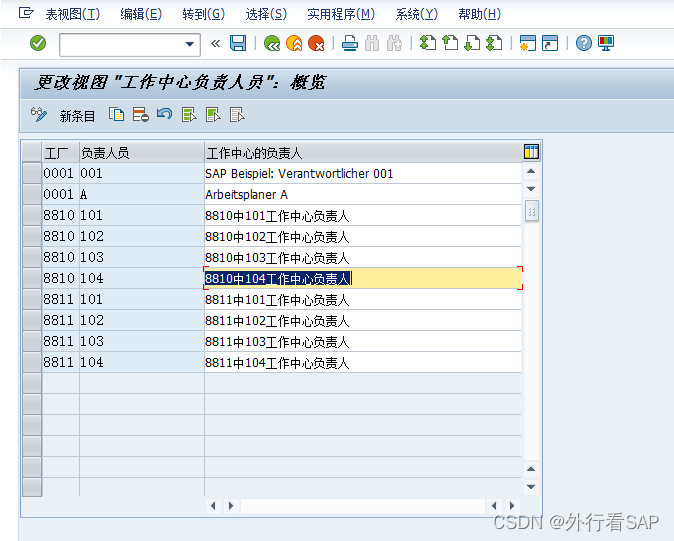Click '8811中104工作中心负责人' cell
The height and width of the screenshot is (541, 674).
[x=363, y=363]
